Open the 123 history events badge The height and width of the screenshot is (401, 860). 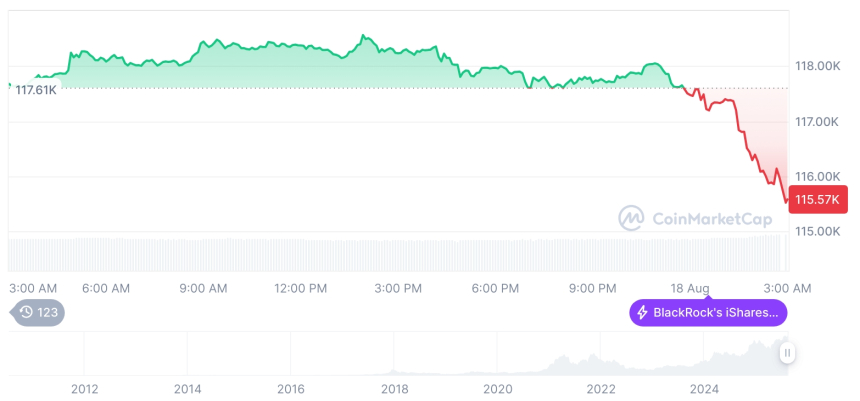click(x=40, y=313)
